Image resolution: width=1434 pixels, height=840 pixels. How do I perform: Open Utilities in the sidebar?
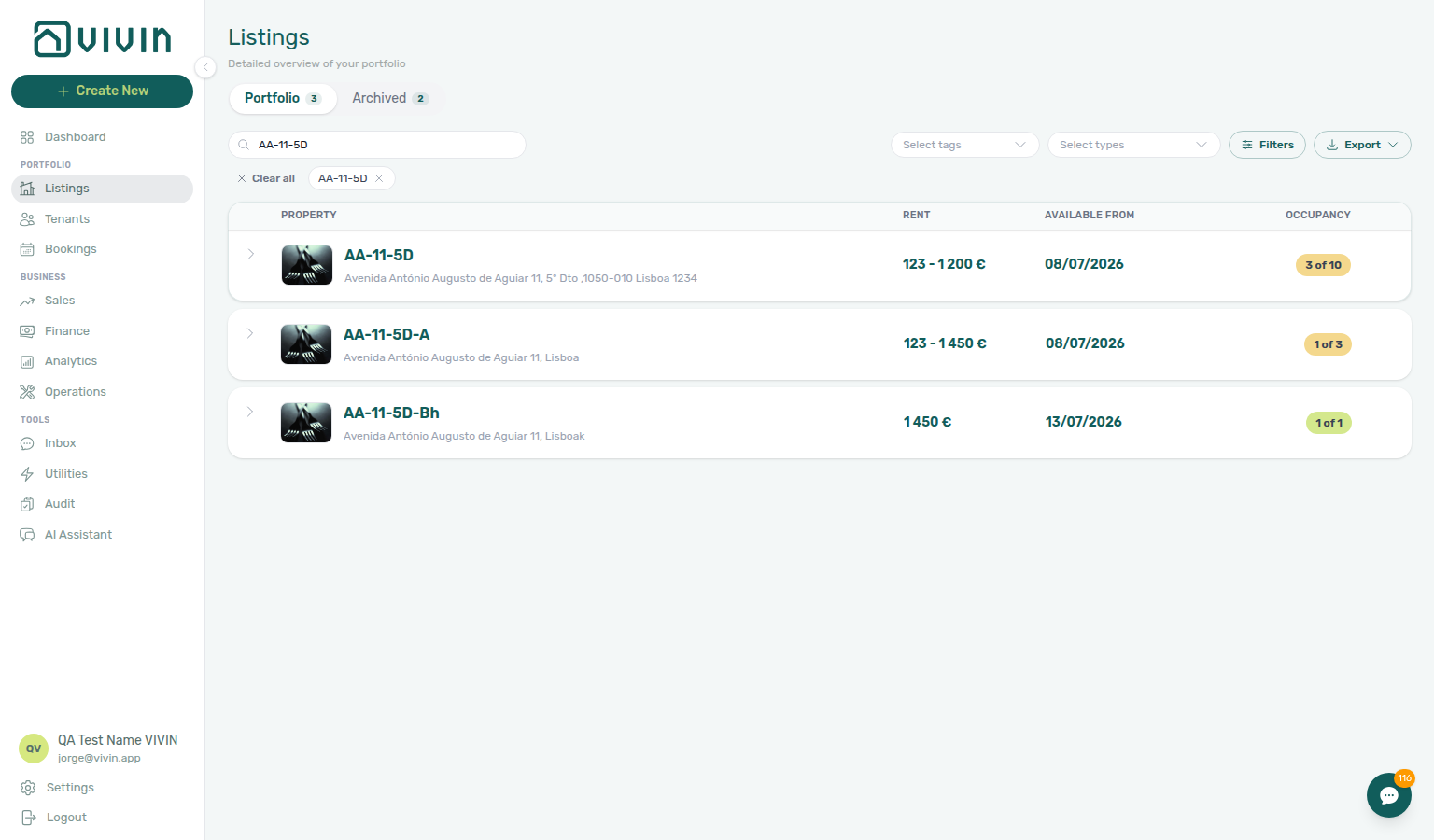click(102, 474)
